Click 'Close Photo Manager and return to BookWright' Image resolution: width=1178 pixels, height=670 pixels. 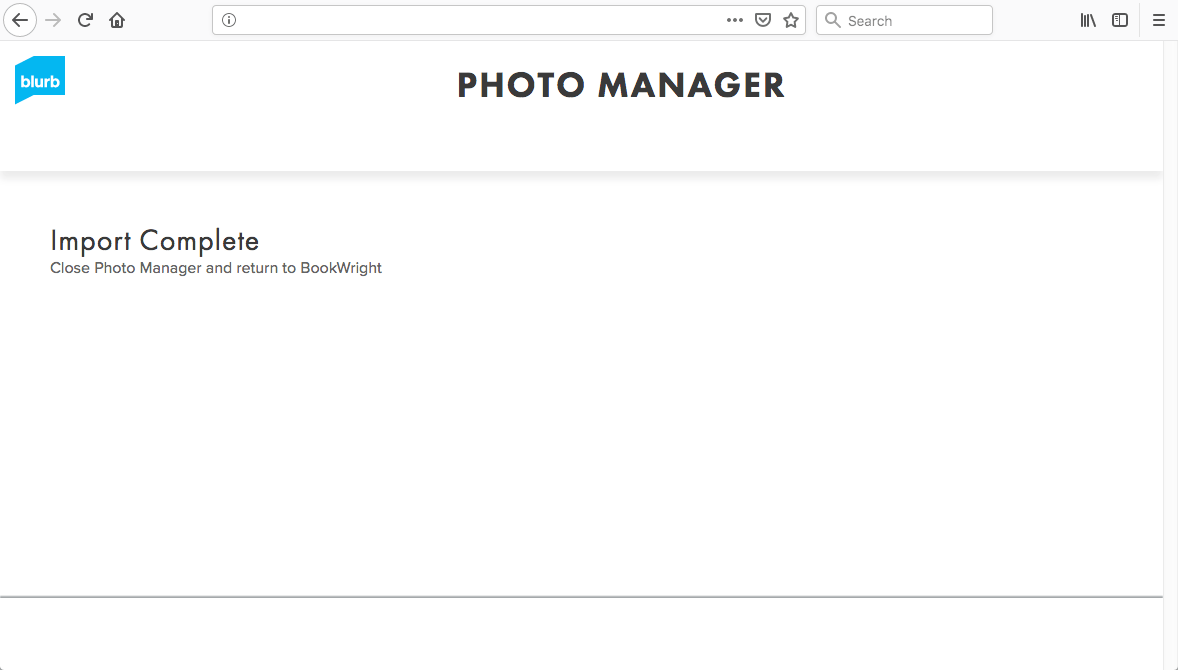tap(216, 268)
